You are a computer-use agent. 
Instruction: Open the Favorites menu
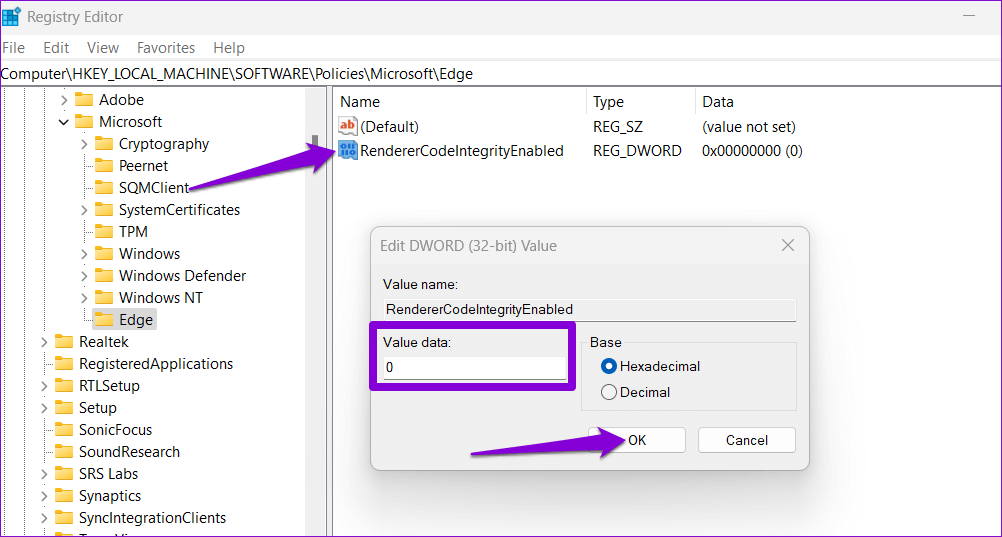tap(166, 48)
